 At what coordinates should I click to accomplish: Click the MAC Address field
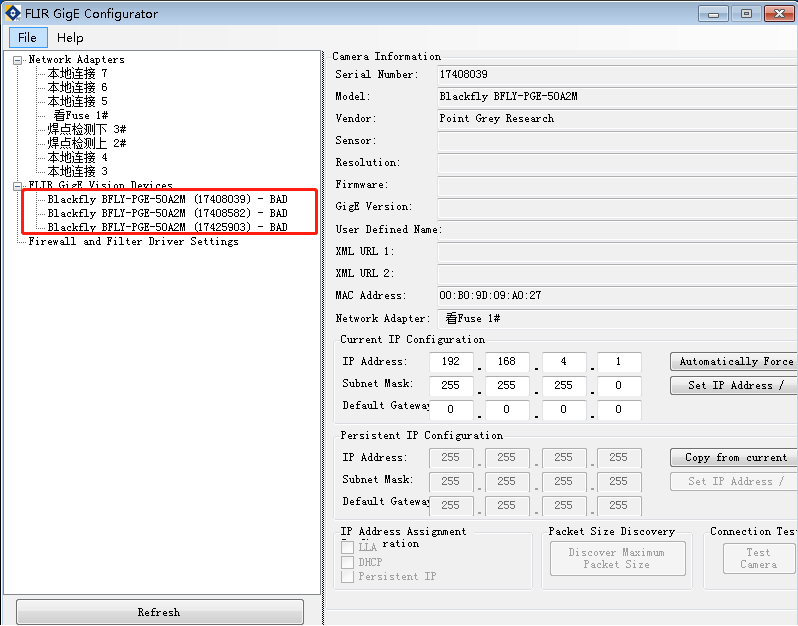617,296
